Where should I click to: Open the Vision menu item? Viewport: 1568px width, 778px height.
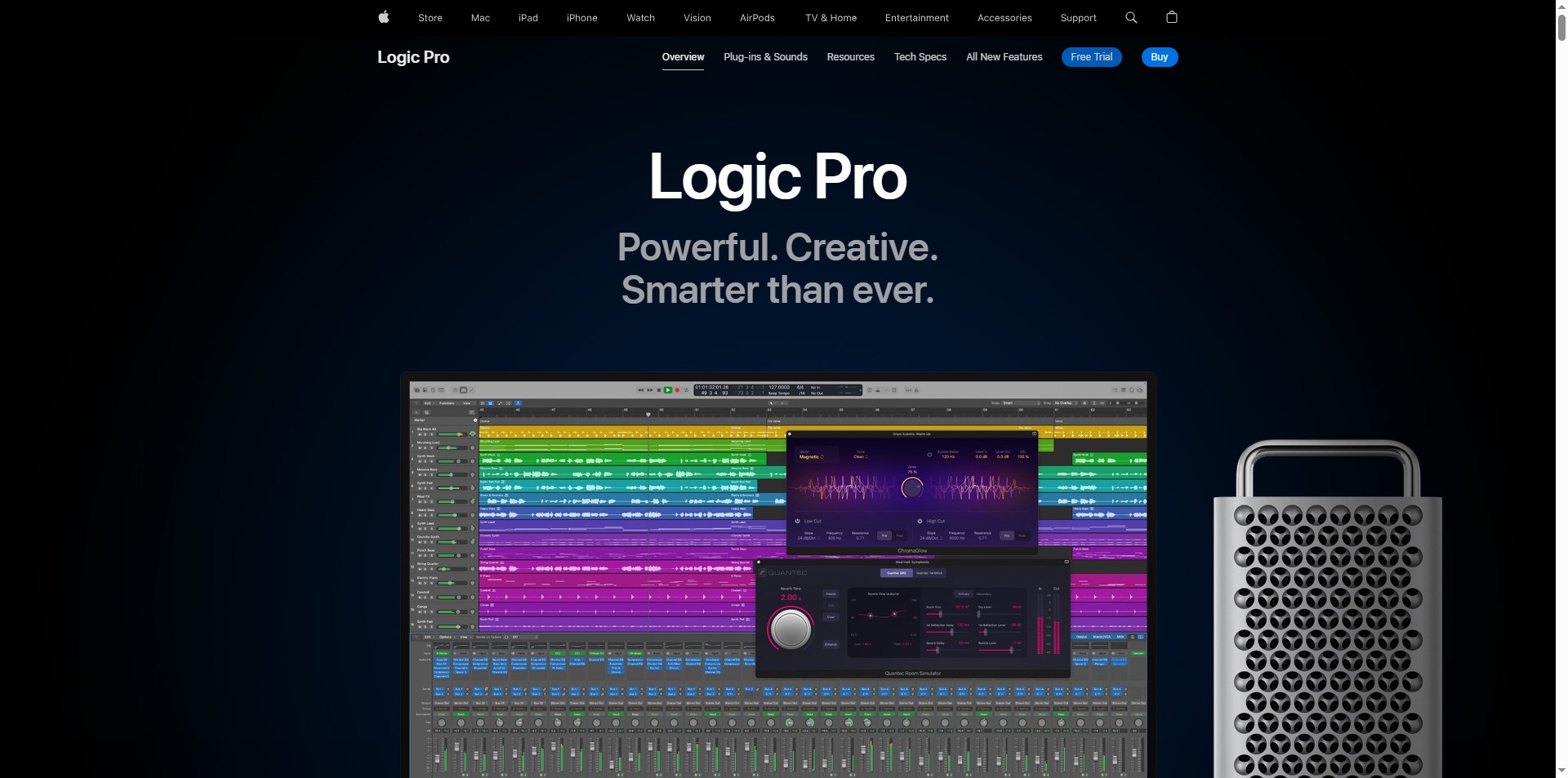coord(697,18)
